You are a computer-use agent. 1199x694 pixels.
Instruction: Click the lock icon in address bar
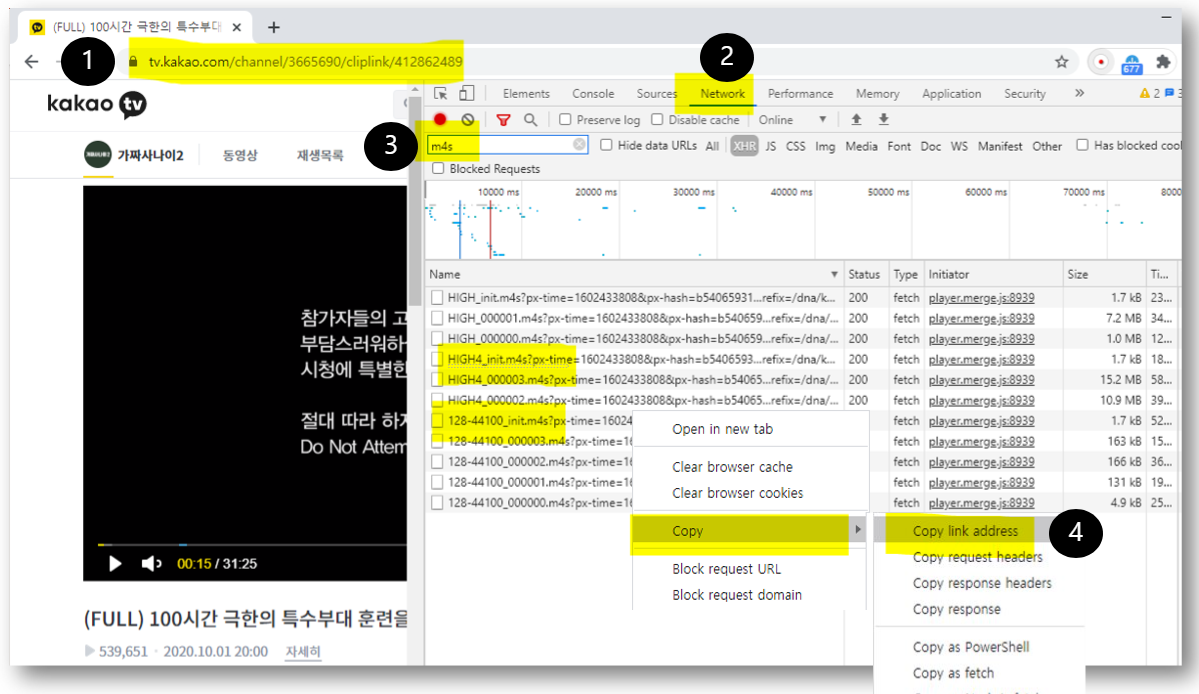click(x=133, y=62)
